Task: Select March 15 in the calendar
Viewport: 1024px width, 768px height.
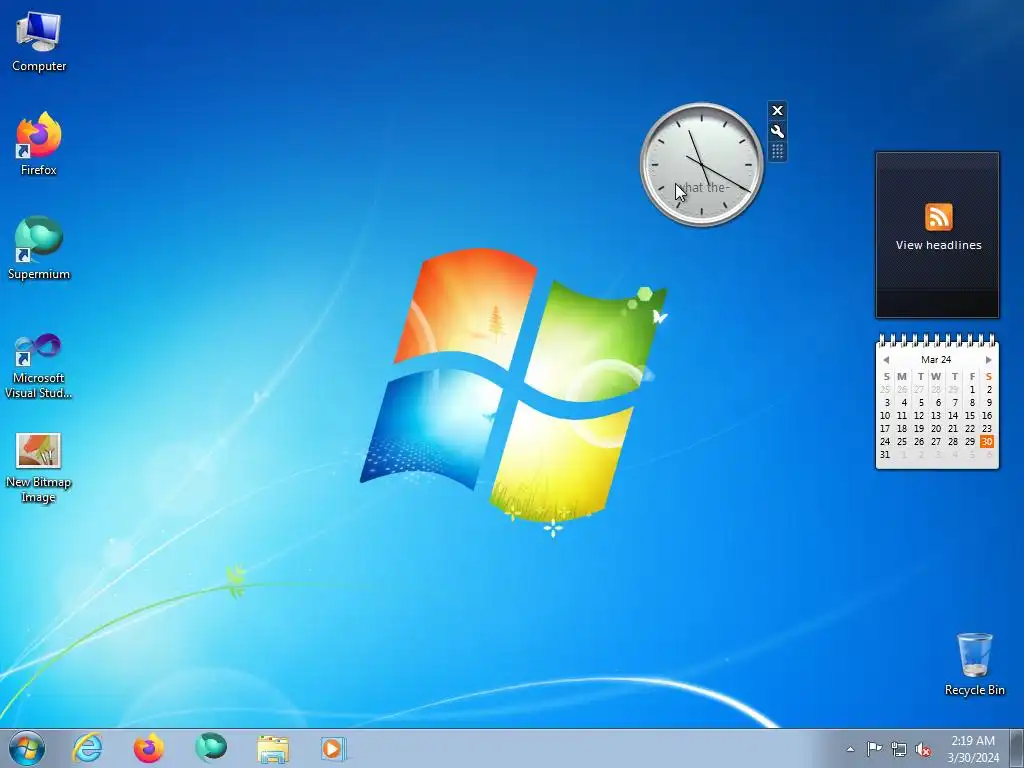Action: tap(970, 415)
